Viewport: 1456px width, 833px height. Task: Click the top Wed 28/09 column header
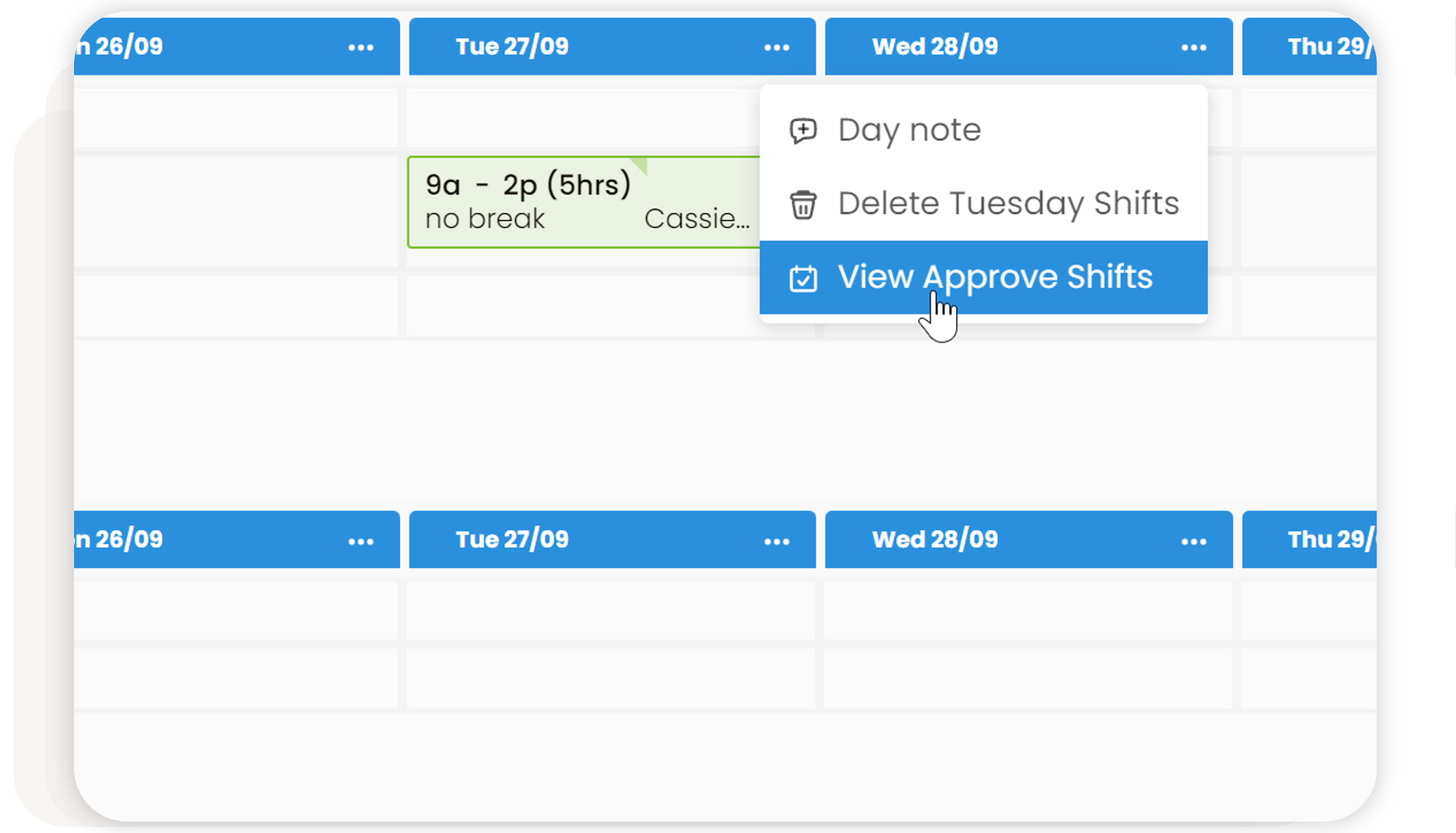(935, 46)
